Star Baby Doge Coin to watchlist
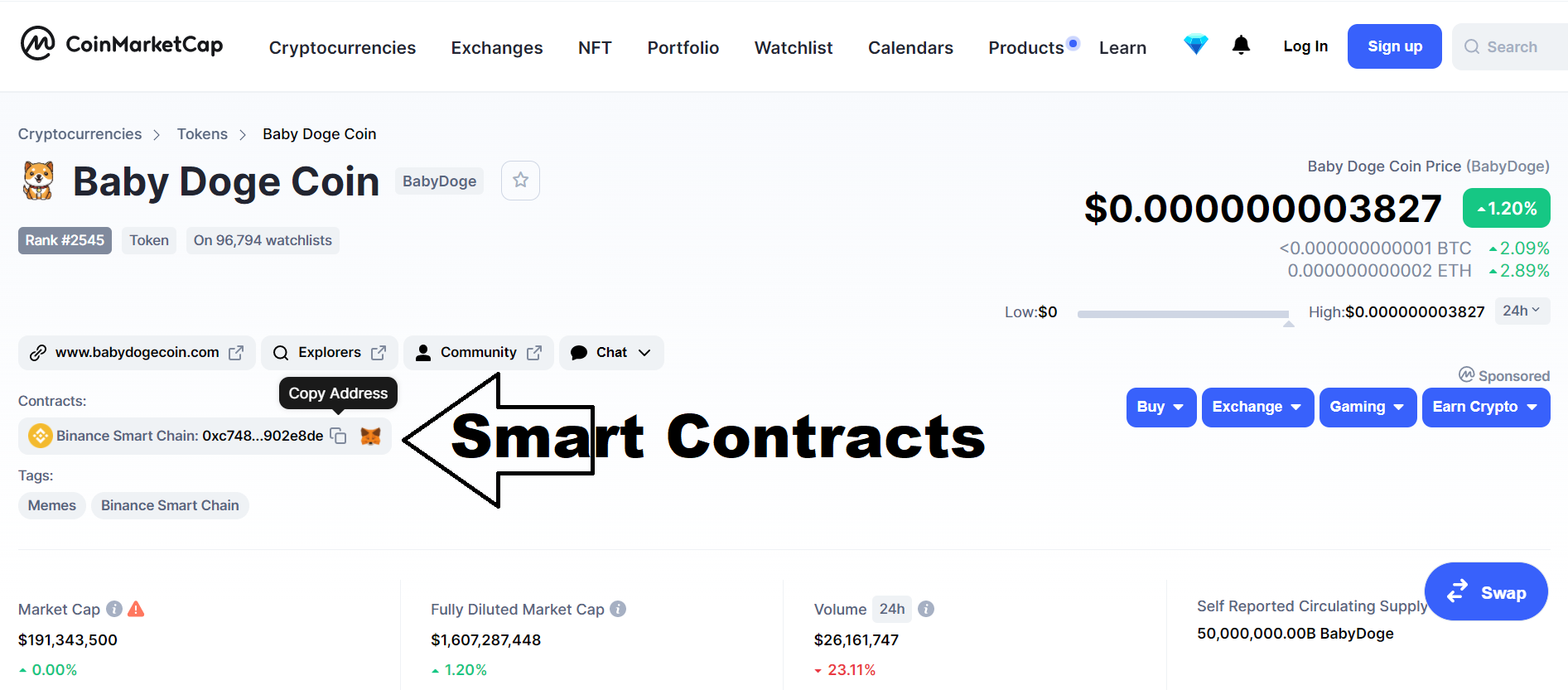The height and width of the screenshot is (690, 1568). pyautogui.click(x=520, y=180)
